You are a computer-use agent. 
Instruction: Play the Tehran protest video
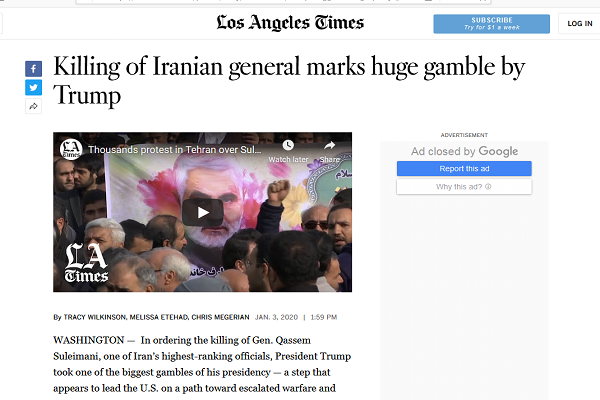coord(202,212)
